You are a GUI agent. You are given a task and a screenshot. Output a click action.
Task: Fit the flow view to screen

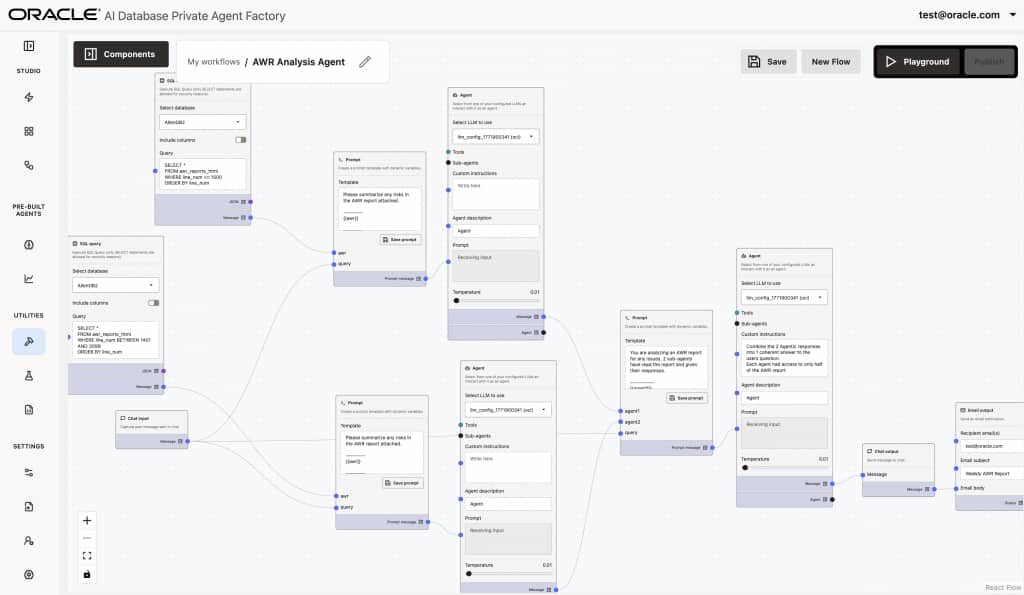pos(87,555)
